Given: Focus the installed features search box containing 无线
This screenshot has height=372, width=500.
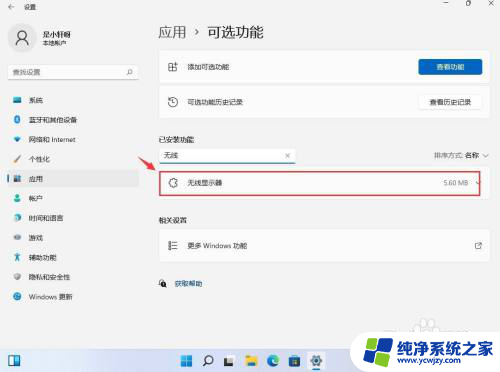Looking at the screenshot, I should click(x=227, y=156).
